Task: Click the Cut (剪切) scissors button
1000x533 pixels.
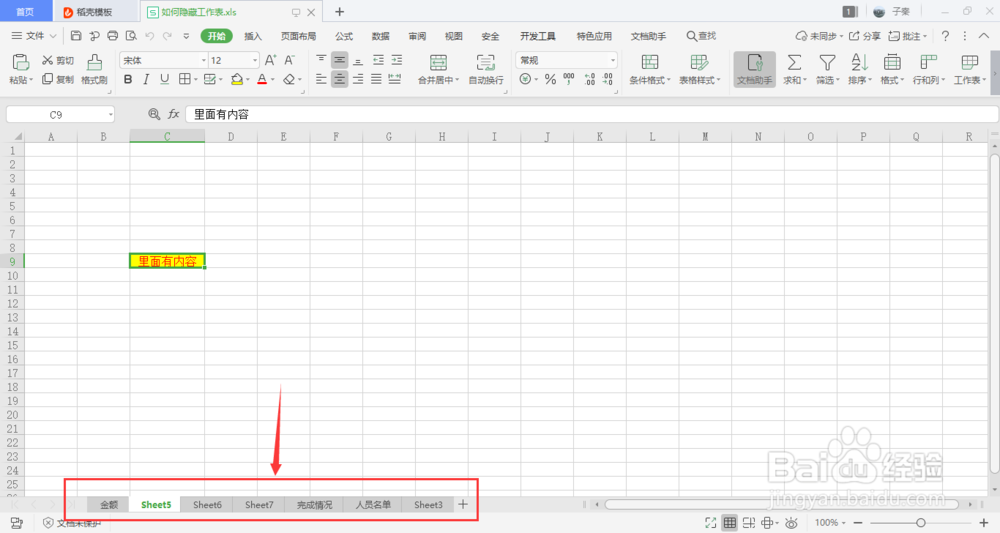Action: coord(58,60)
